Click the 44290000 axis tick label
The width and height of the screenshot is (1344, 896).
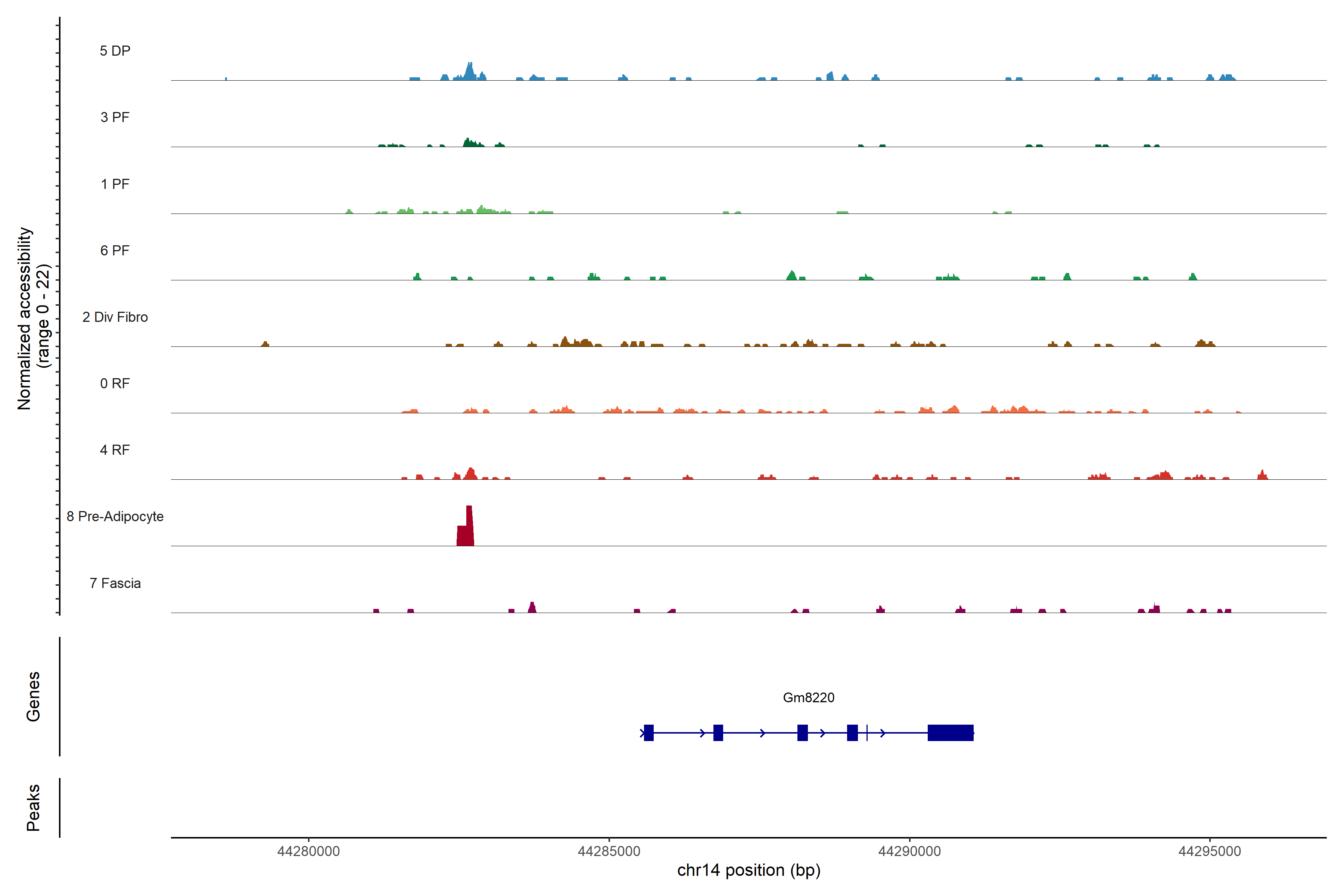[909, 852]
